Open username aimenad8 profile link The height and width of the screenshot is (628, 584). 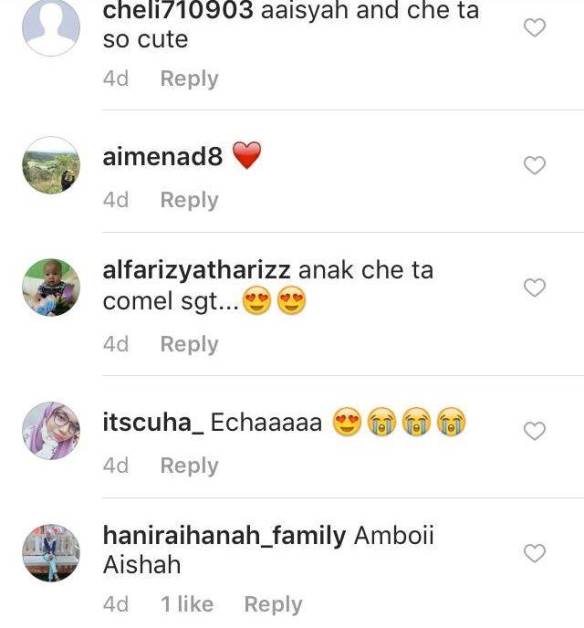(163, 156)
